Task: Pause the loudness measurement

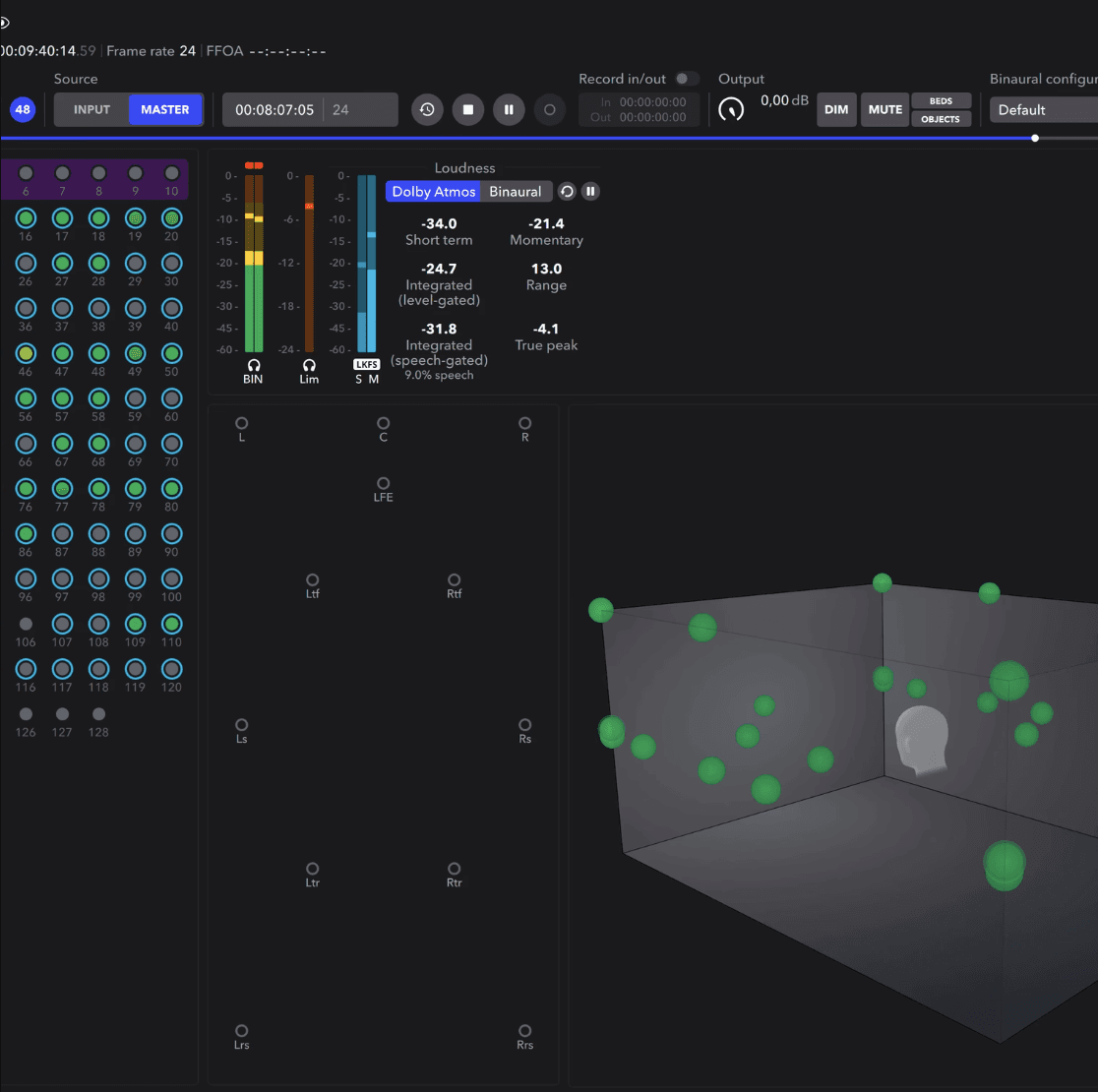Action: tap(590, 192)
